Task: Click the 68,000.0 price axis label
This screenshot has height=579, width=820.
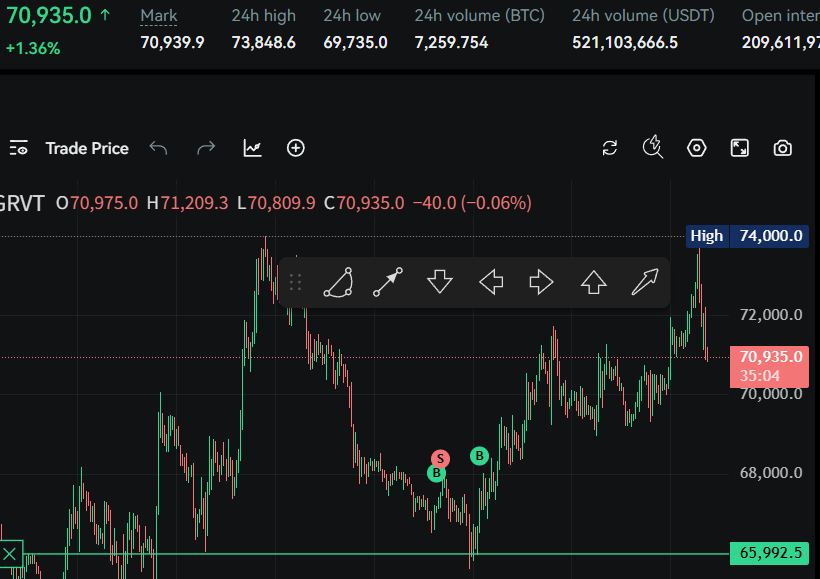Action: [771, 473]
